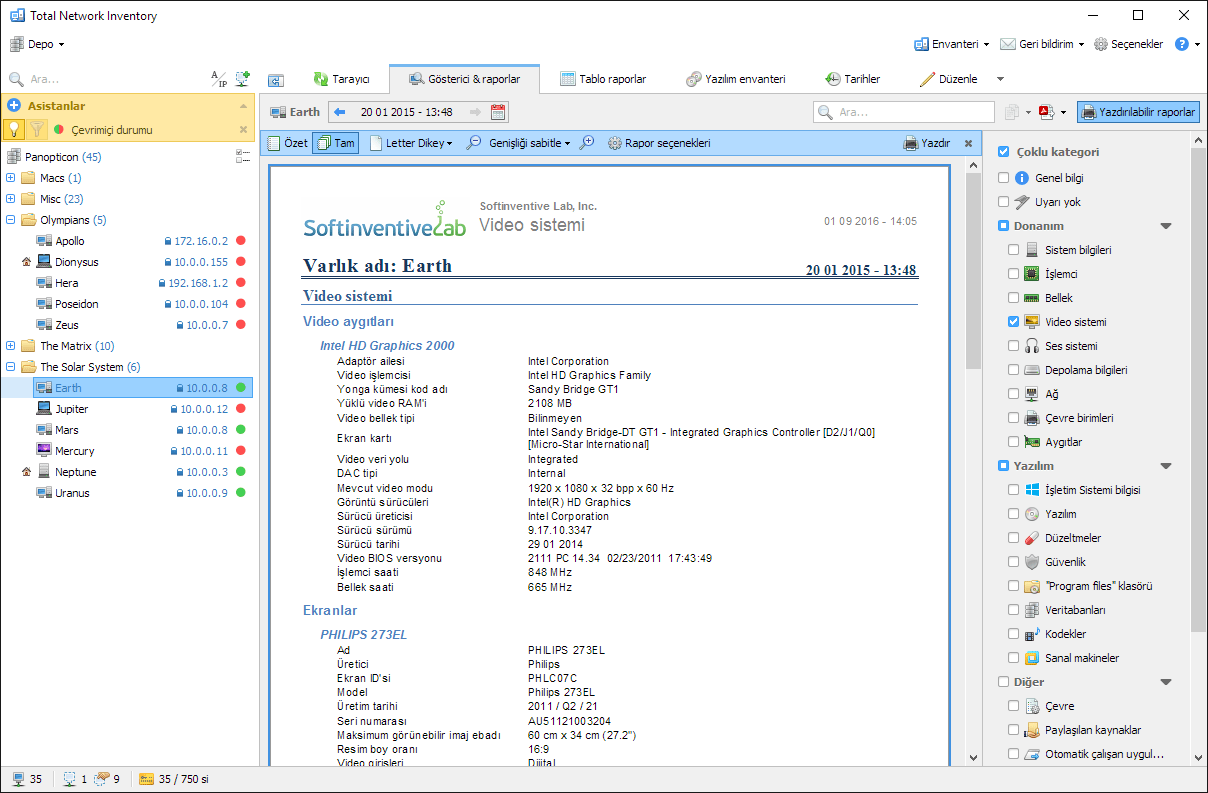The width and height of the screenshot is (1208, 793).
Task: Open the Letter Dikey page dropdown
Action: tap(411, 143)
